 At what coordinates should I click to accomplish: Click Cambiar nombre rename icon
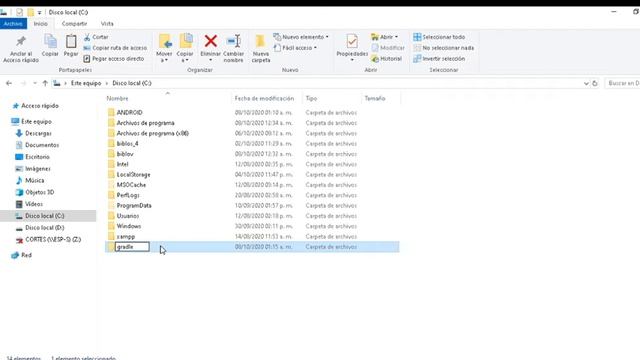233,49
